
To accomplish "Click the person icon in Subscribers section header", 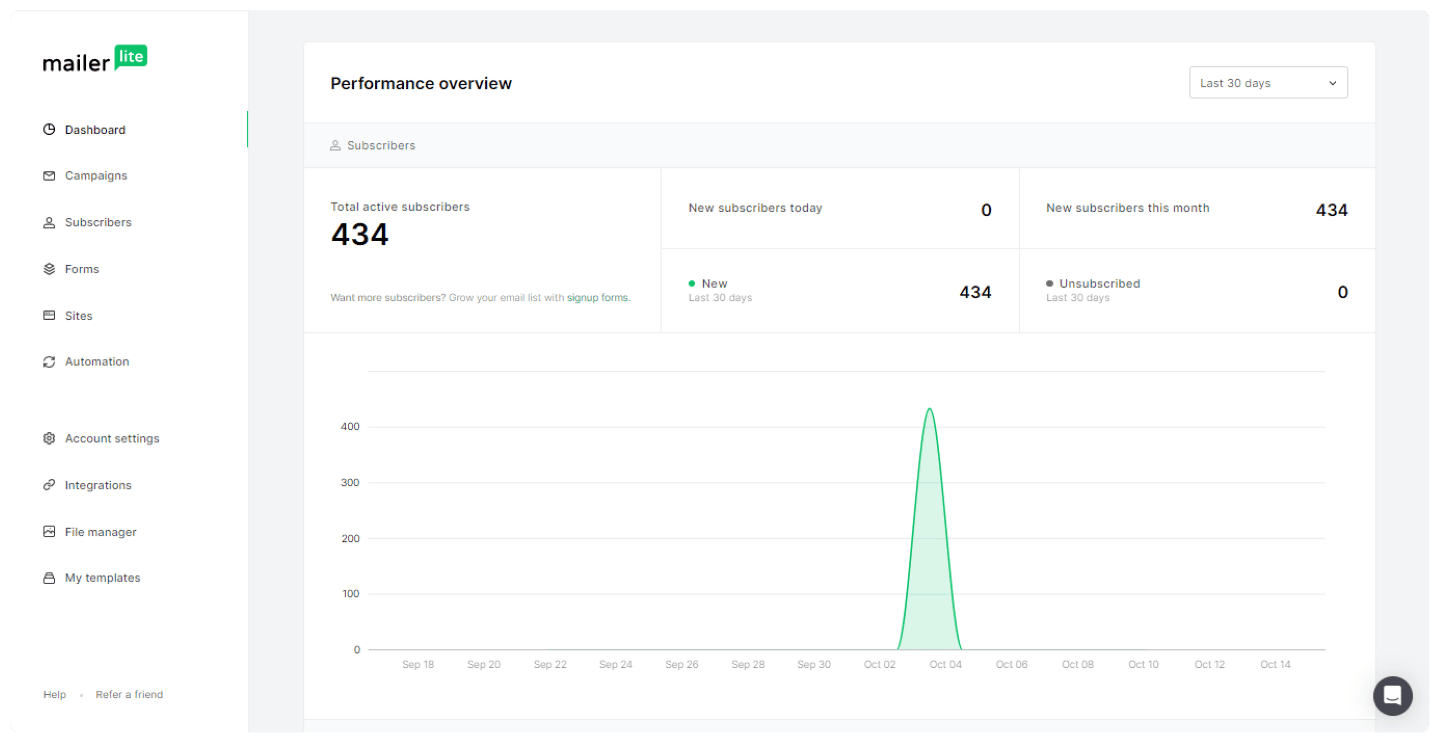I will coord(335,145).
